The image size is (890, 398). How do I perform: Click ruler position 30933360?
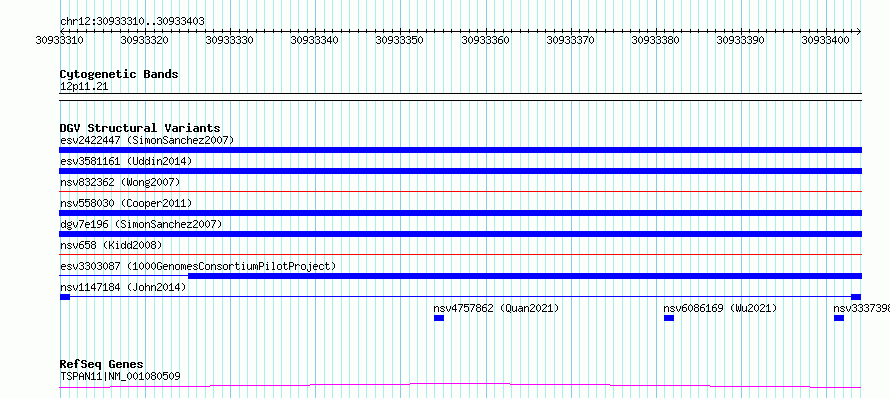pos(485,40)
